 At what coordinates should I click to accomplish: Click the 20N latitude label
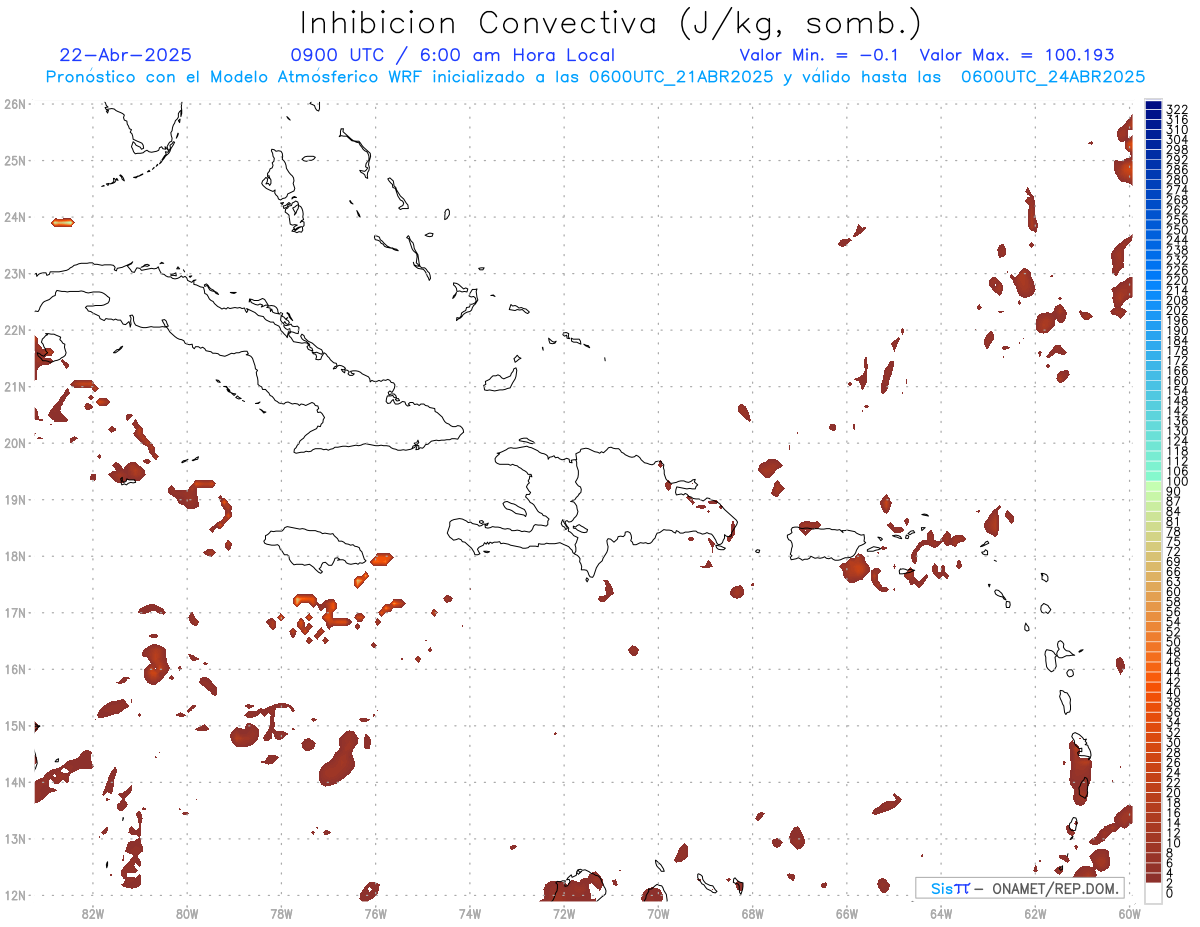coord(14,442)
